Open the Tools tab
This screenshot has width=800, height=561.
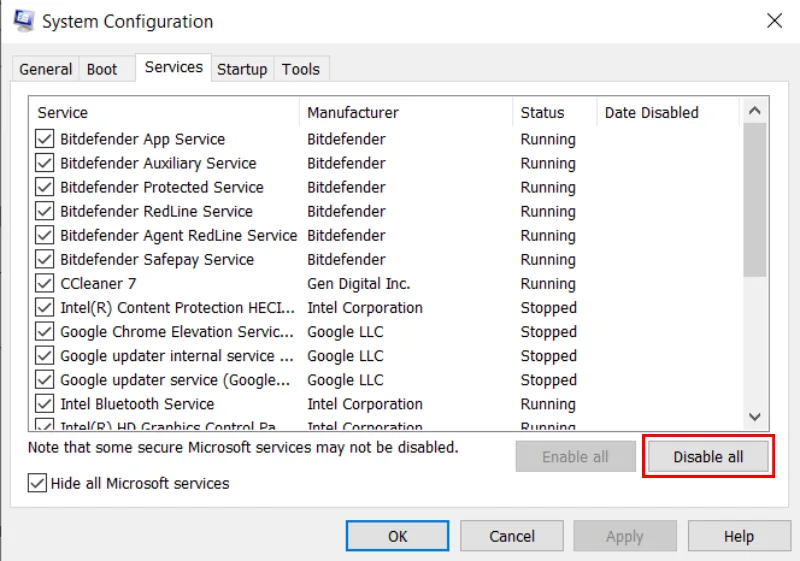click(x=301, y=69)
